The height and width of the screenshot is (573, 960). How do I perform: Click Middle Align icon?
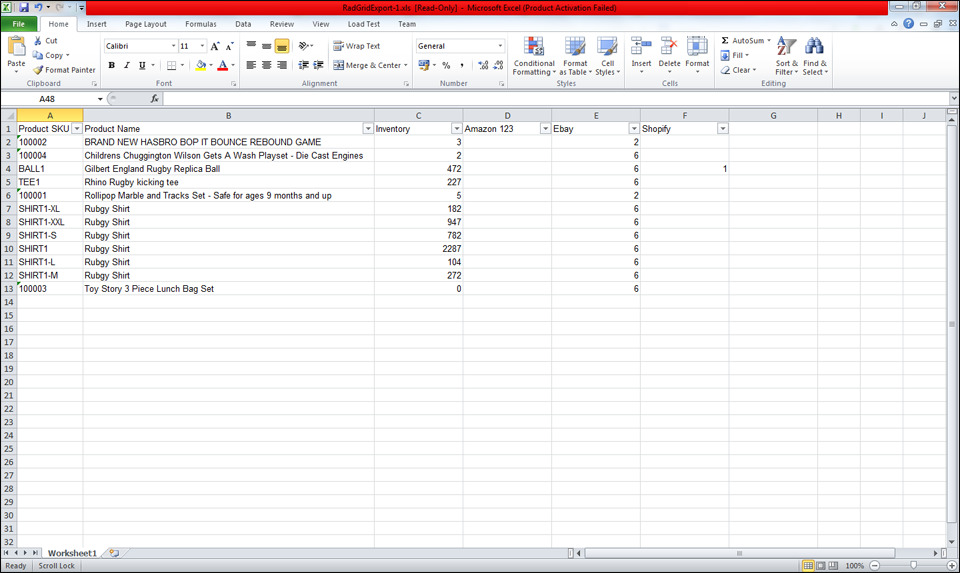[x=266, y=46]
